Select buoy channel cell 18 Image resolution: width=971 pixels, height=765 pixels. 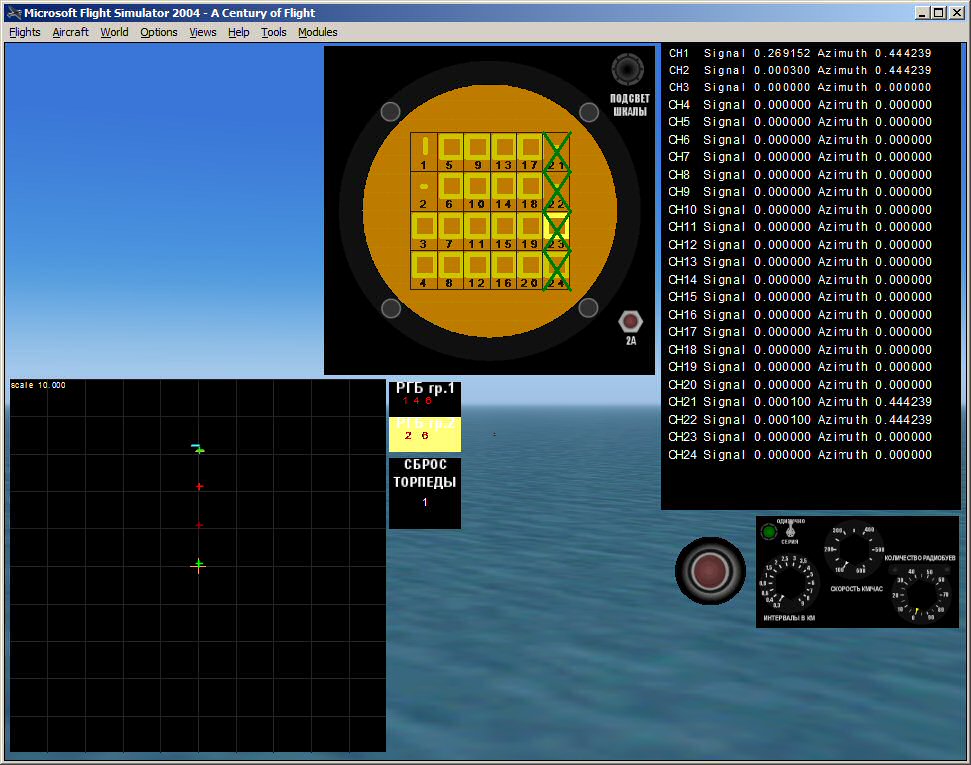(x=529, y=191)
